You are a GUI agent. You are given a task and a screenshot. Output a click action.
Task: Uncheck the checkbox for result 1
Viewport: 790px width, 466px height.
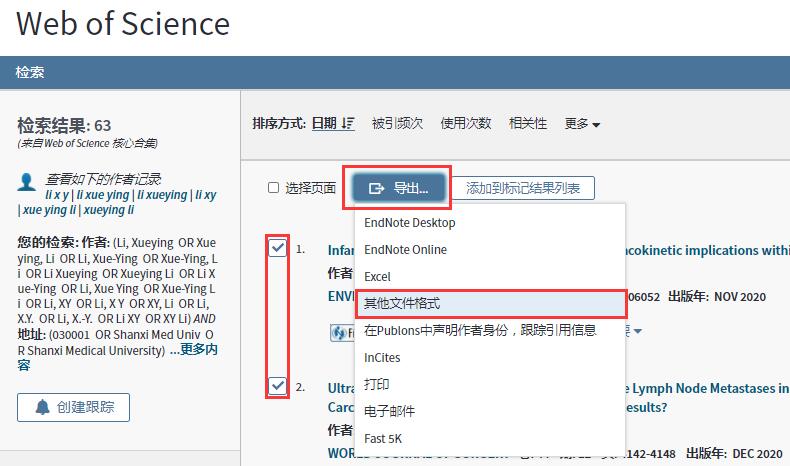277,248
